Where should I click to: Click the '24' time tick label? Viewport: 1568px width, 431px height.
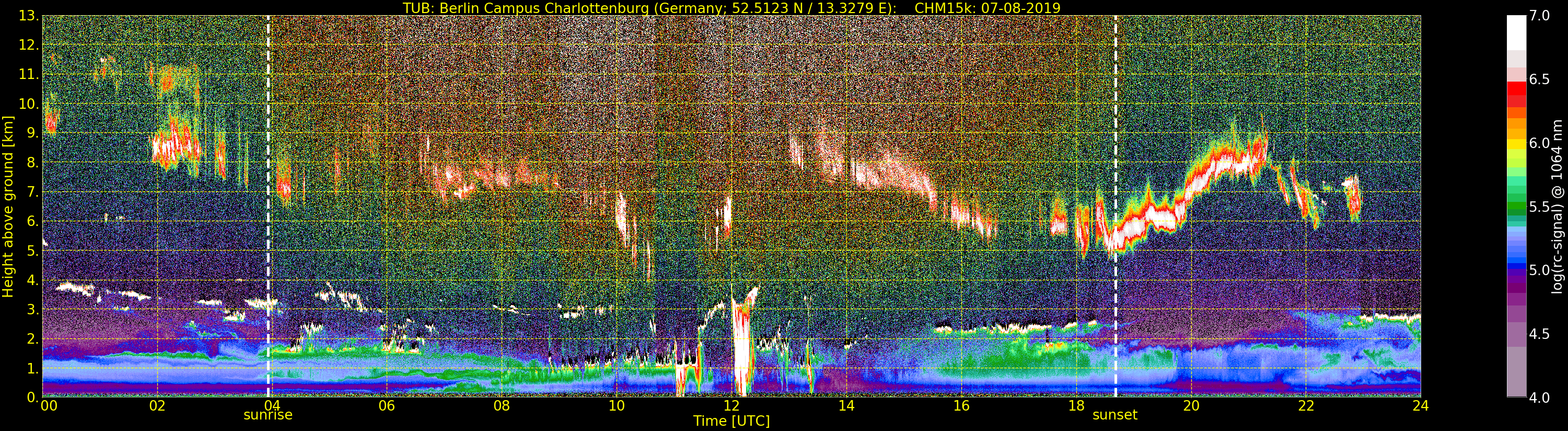(1420, 405)
